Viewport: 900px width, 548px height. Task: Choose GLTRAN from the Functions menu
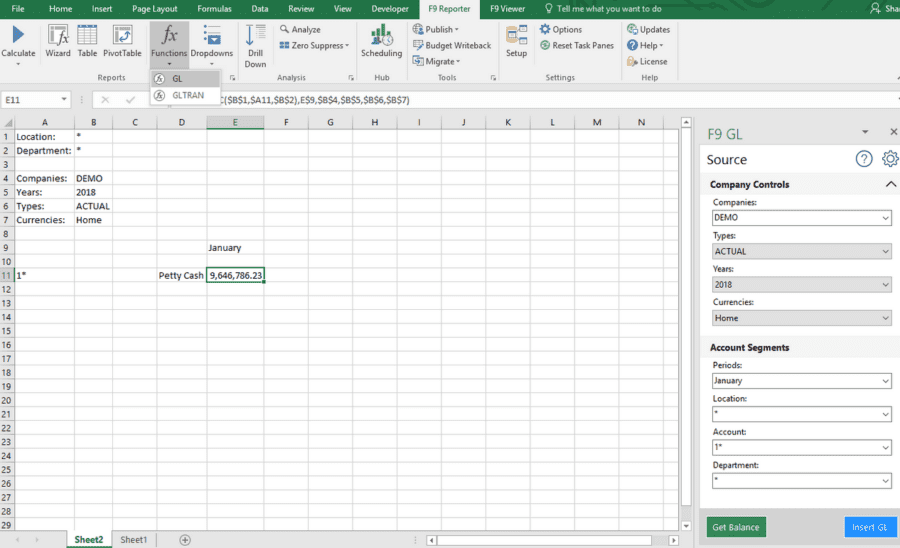(x=185, y=95)
